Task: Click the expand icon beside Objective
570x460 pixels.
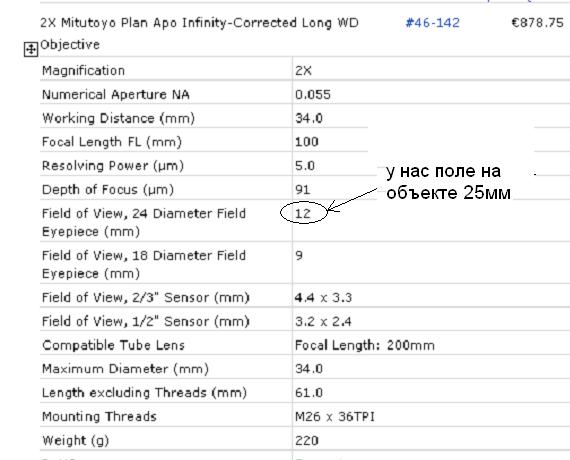Action: coord(31,49)
